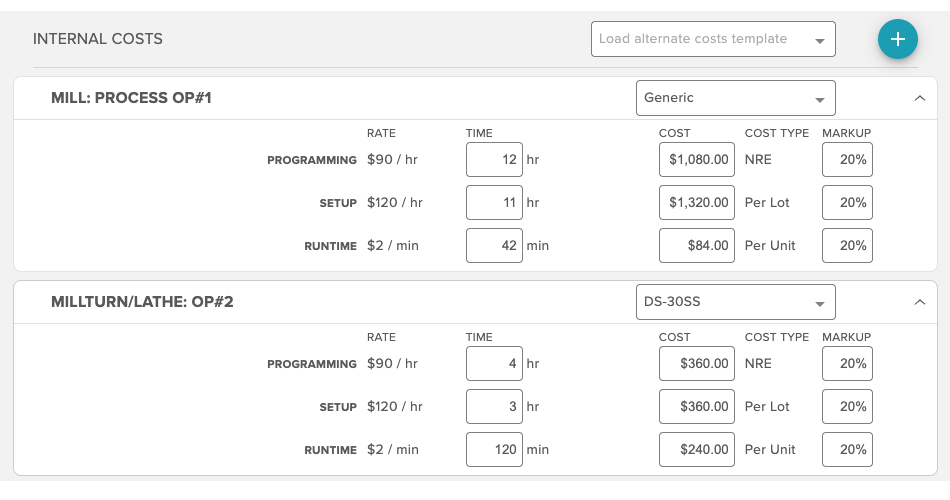Click the Lathe setup time field

pos(494,407)
